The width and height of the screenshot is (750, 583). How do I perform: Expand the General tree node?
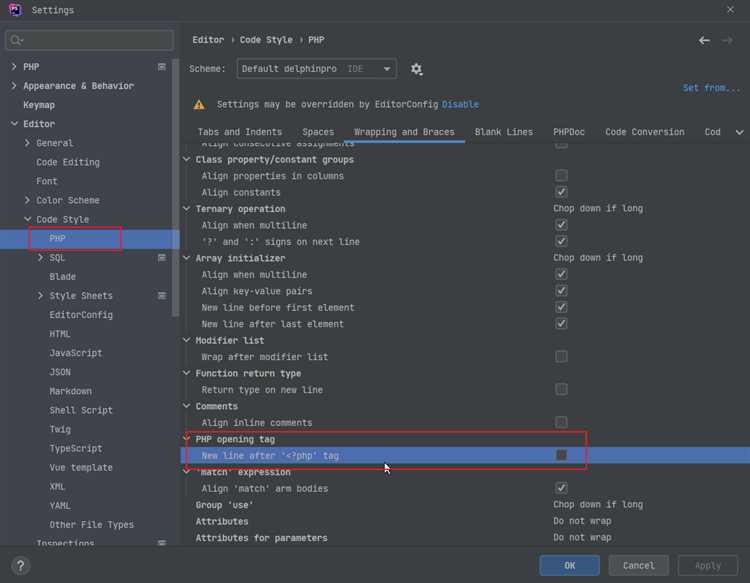click(x=27, y=143)
